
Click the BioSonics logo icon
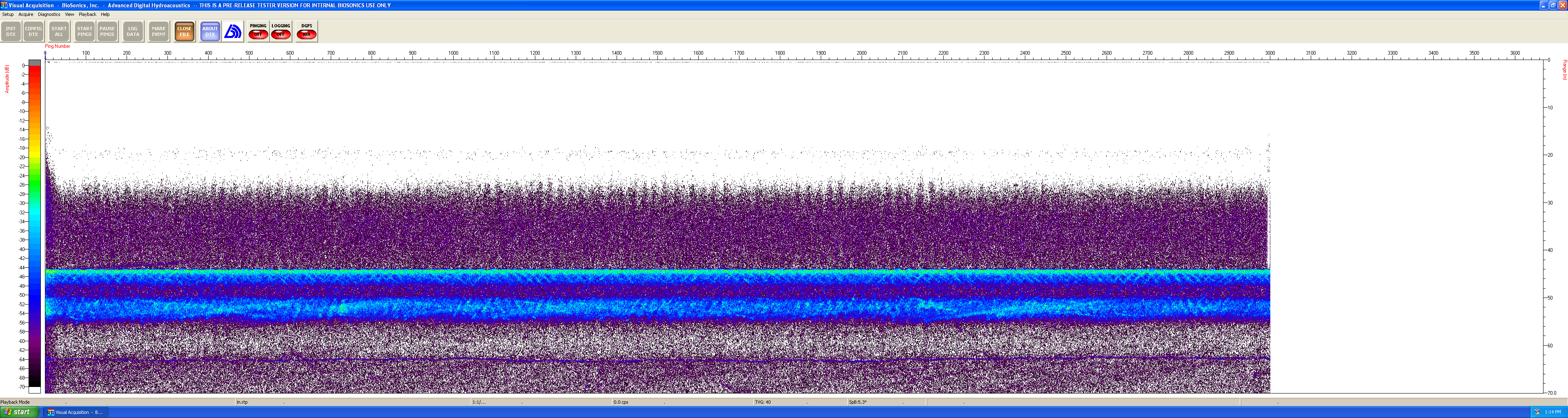(x=233, y=31)
